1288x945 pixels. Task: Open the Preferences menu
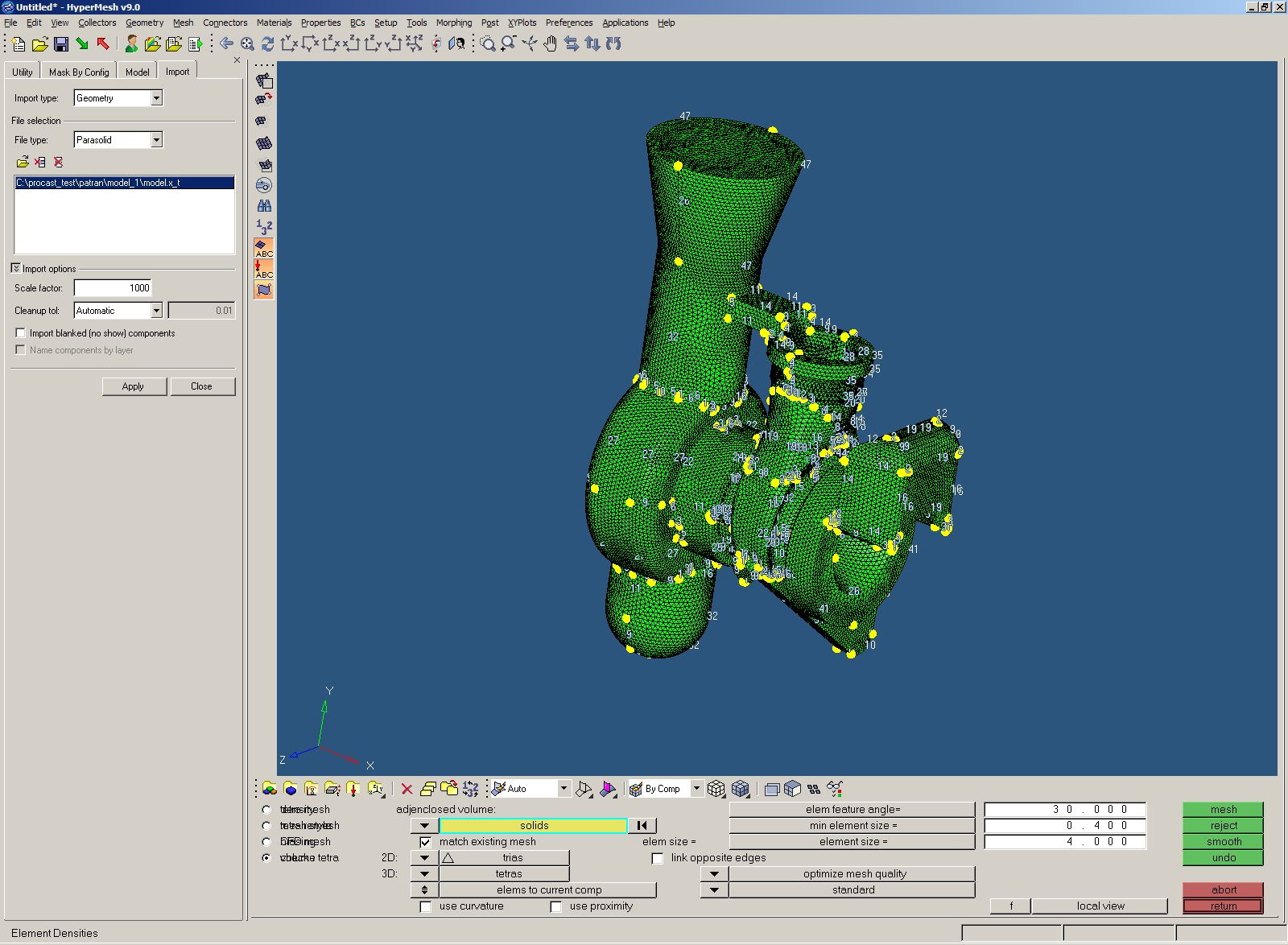click(569, 23)
